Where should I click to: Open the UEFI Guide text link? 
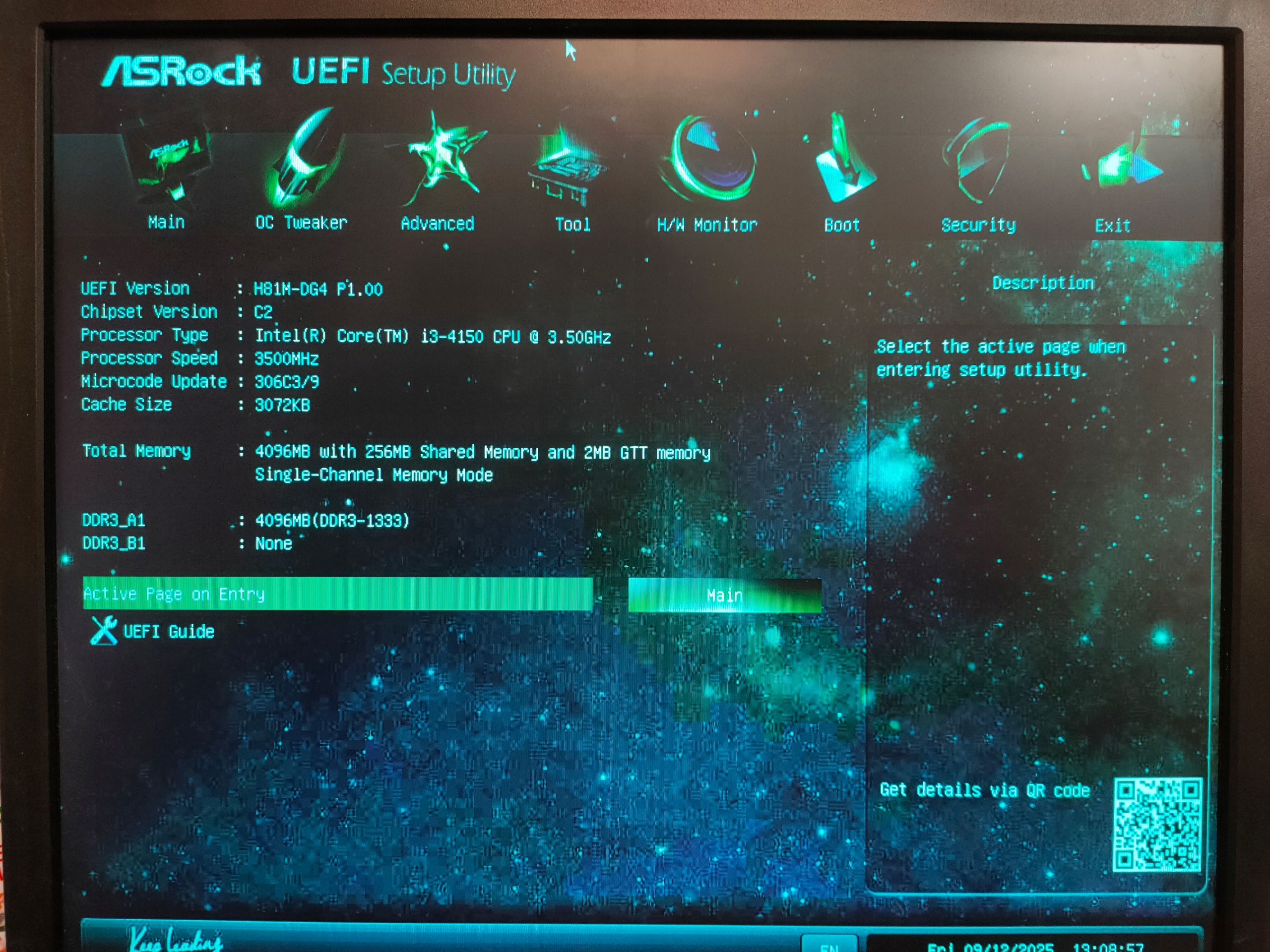[x=169, y=631]
